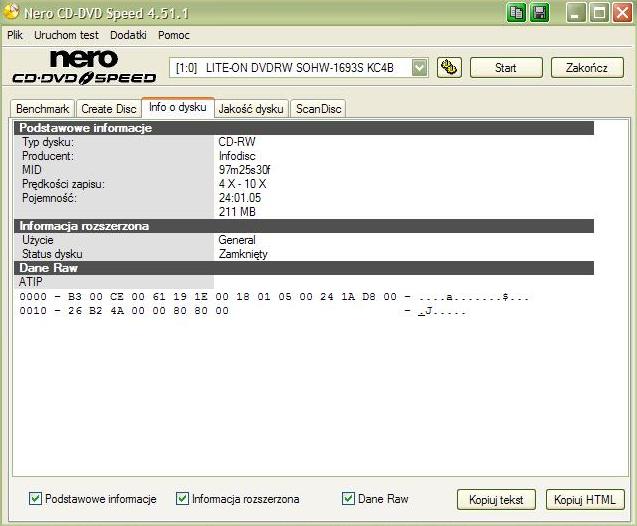Viewport: 637px width, 526px height.
Task: Click the ATIP label
Action: [x=30, y=281]
